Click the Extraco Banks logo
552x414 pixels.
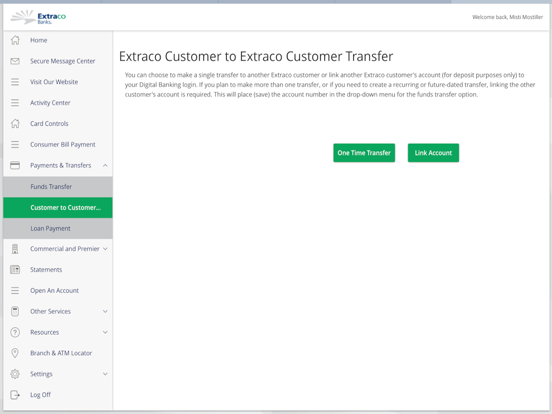click(x=38, y=17)
